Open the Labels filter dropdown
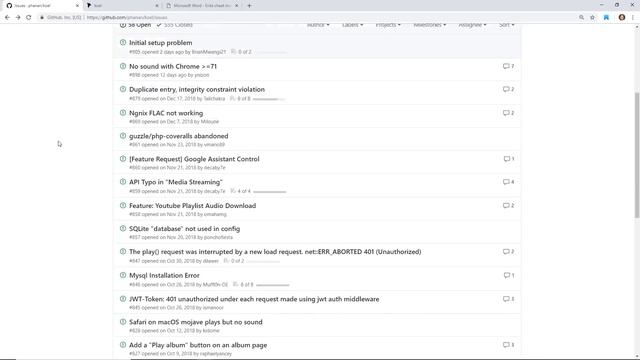Screen dimensions: 640x360 (x=352, y=25)
